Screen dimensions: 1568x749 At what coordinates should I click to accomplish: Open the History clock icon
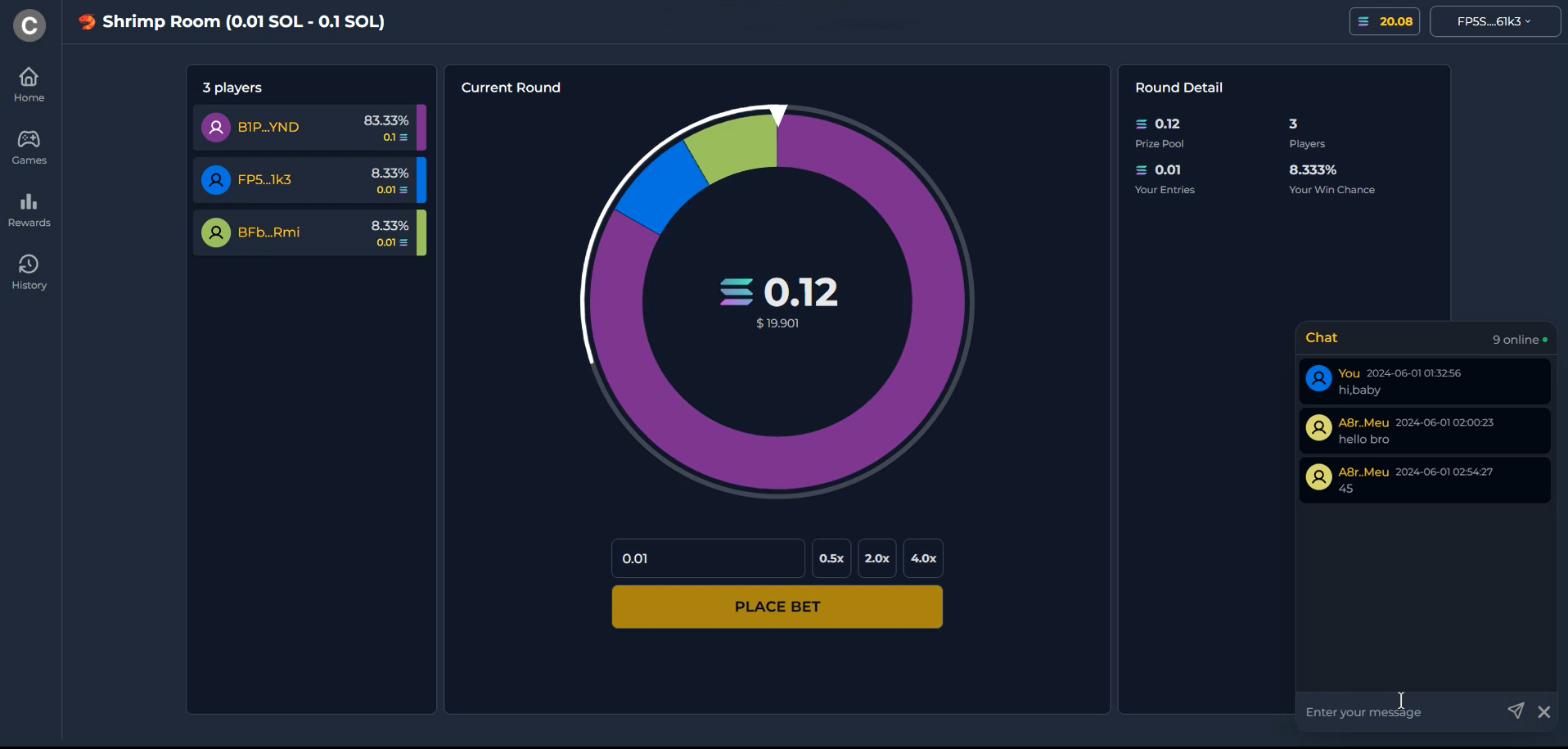tap(29, 264)
